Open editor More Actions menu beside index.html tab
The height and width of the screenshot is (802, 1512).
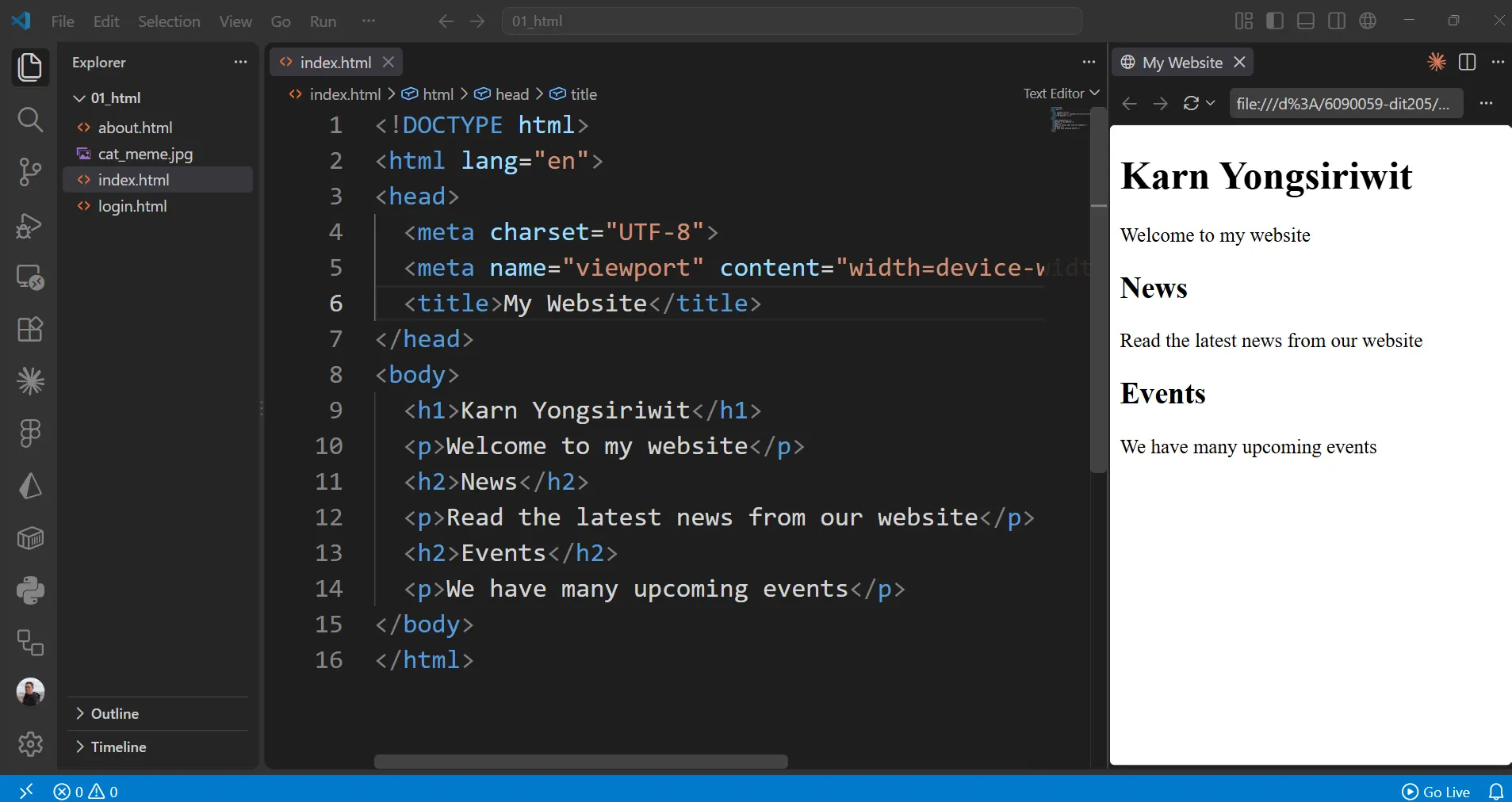click(x=1089, y=62)
